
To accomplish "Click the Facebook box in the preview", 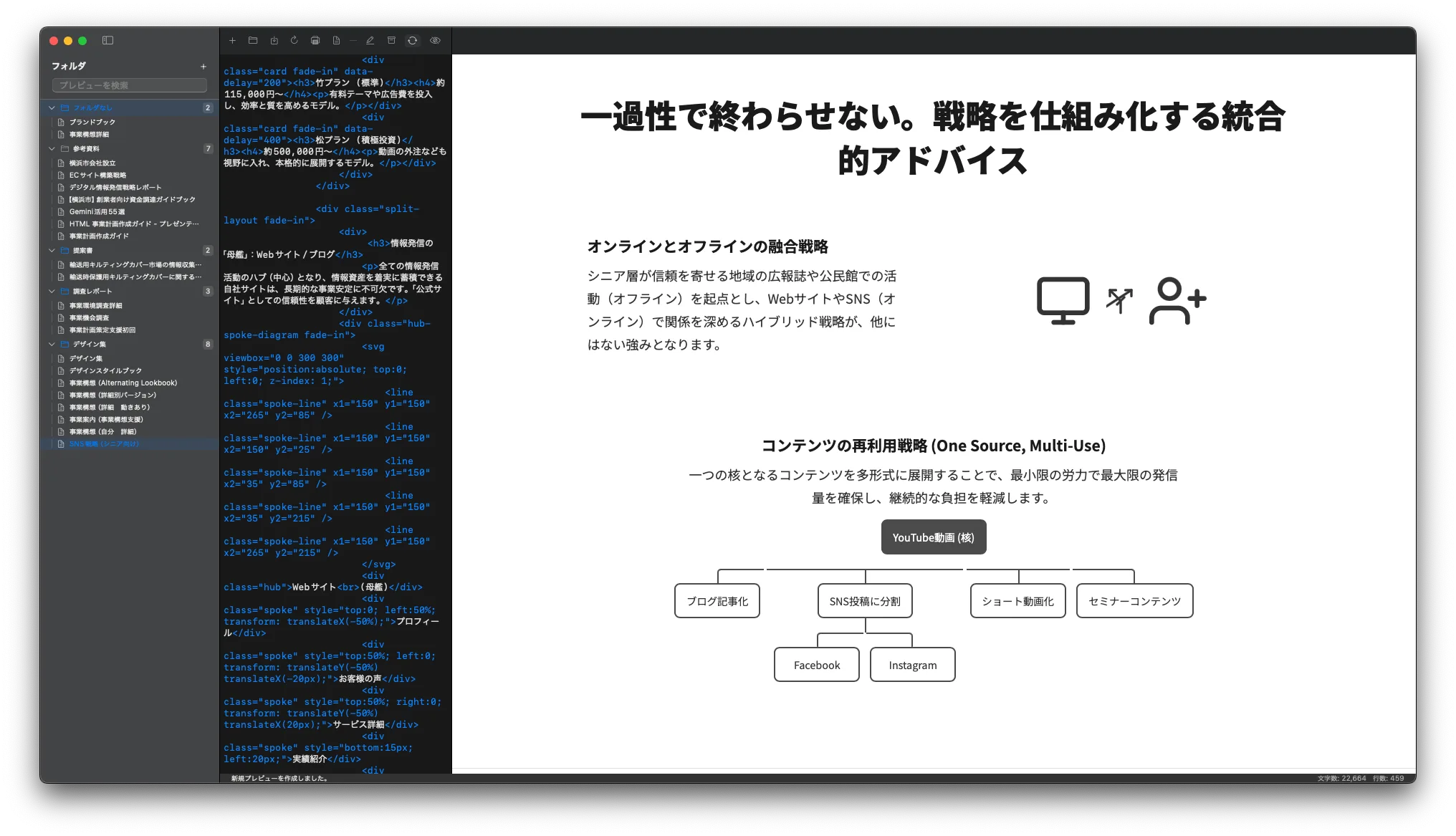I will pyautogui.click(x=817, y=665).
